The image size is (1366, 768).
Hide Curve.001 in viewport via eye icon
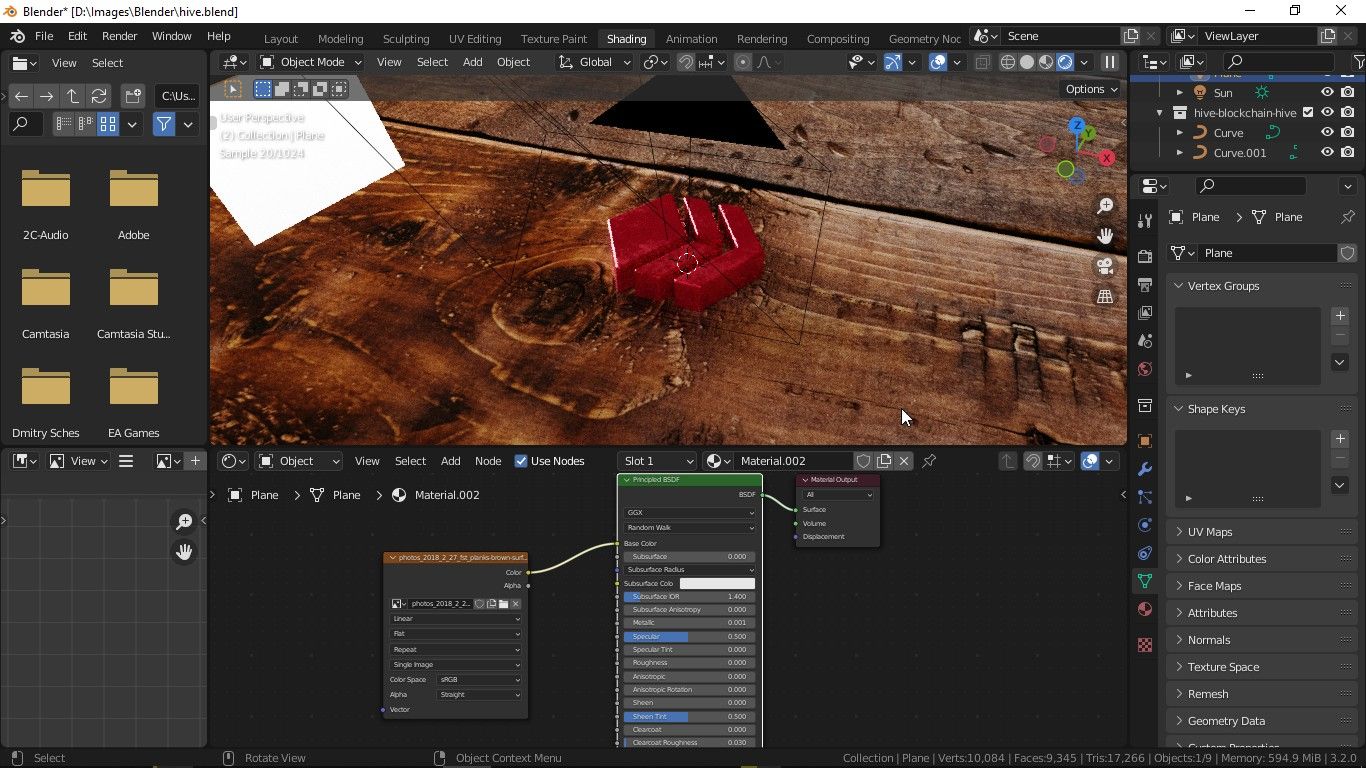tap(1328, 152)
